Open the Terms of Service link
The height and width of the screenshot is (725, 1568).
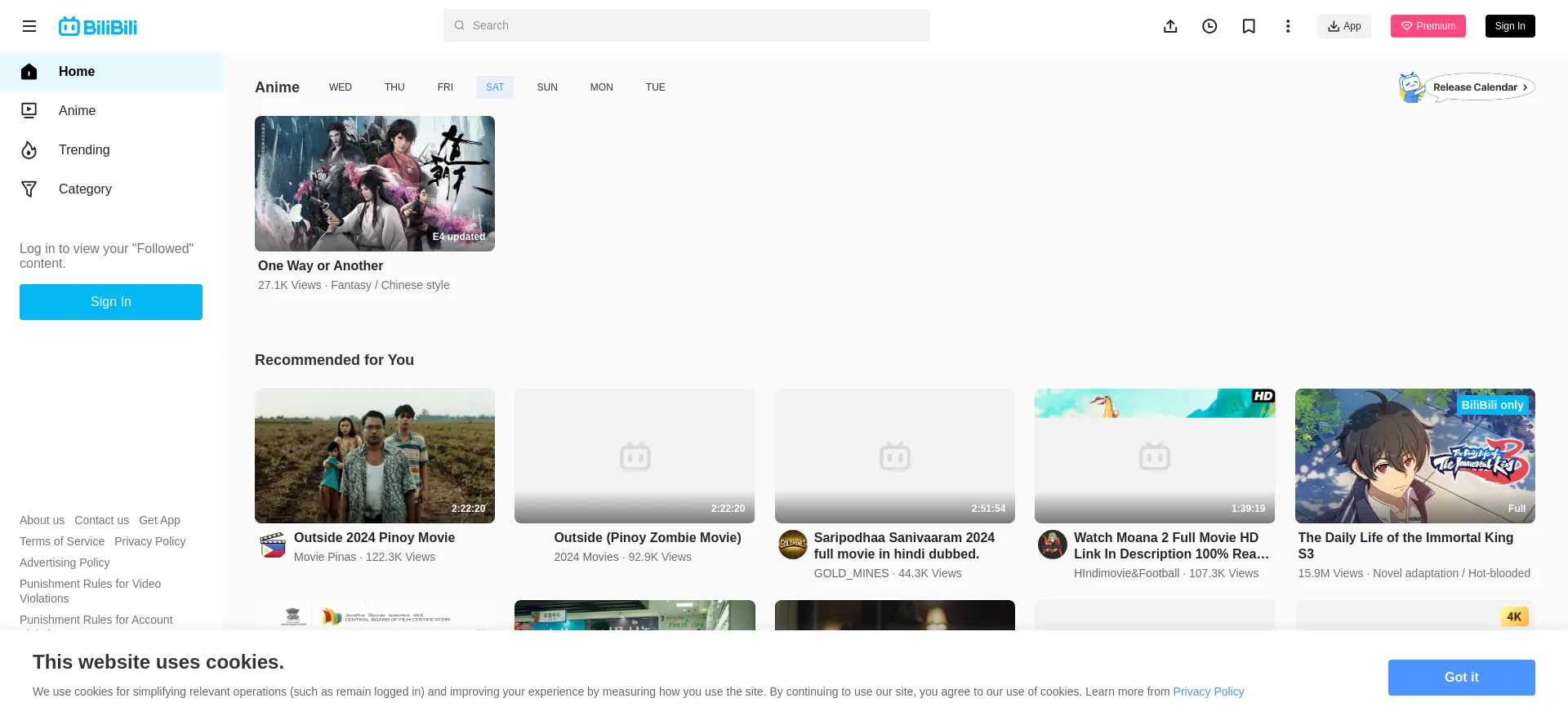click(x=62, y=542)
